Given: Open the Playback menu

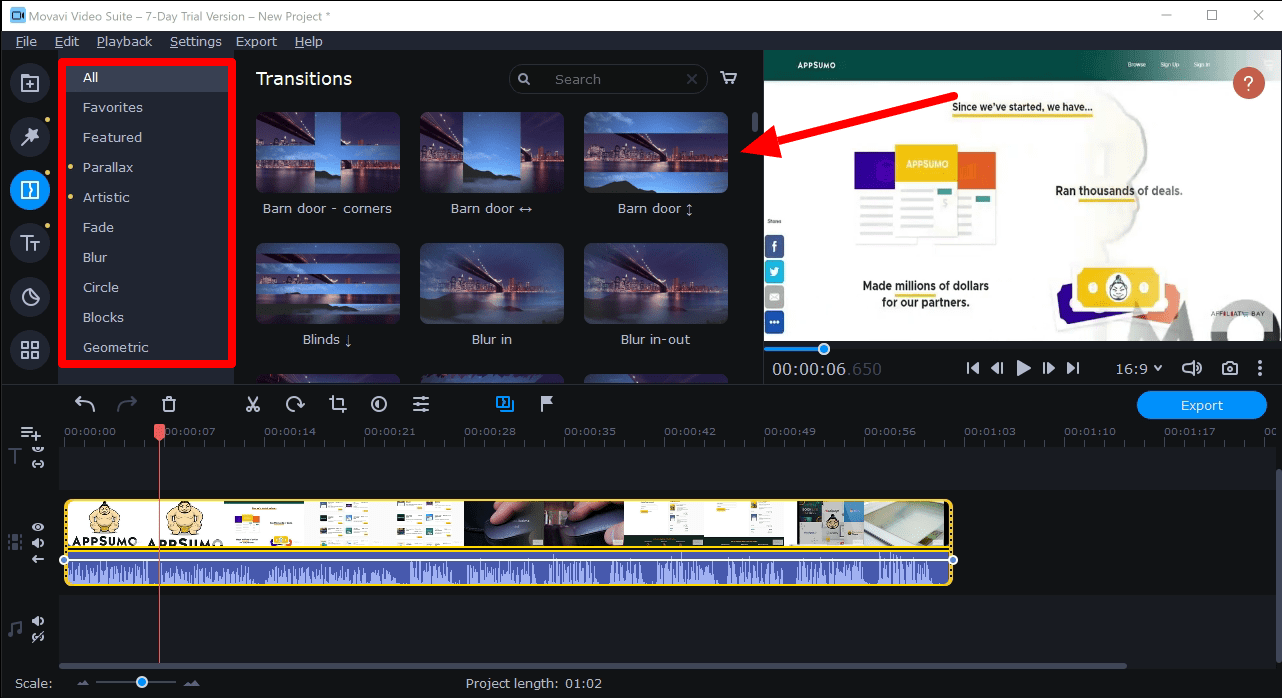Looking at the screenshot, I should click(x=124, y=41).
